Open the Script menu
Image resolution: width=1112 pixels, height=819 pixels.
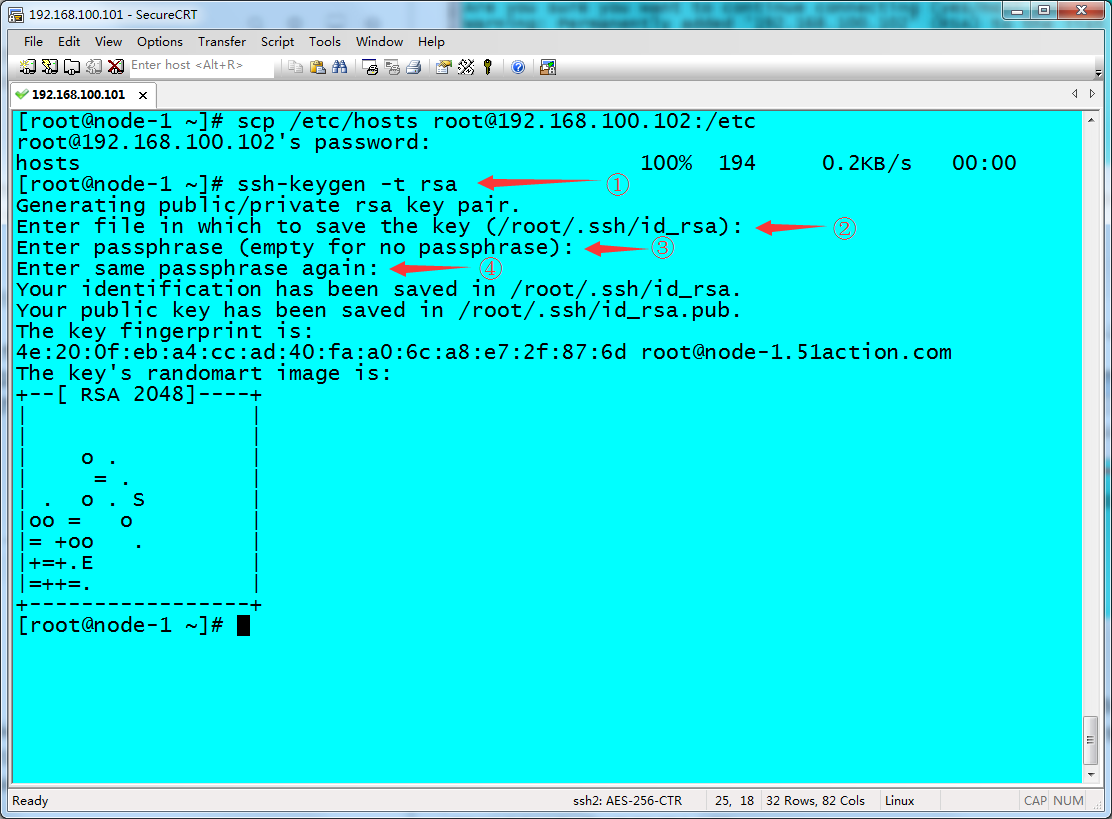pos(277,42)
